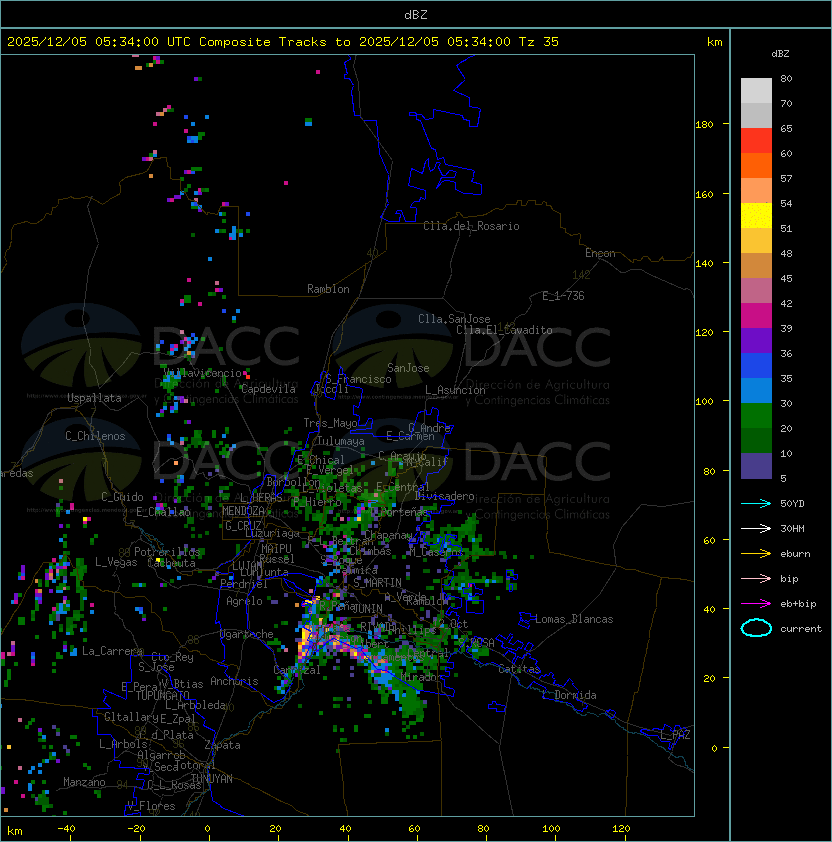Click the 'La_Carrera' place label
832x842 pixels.
(113, 651)
